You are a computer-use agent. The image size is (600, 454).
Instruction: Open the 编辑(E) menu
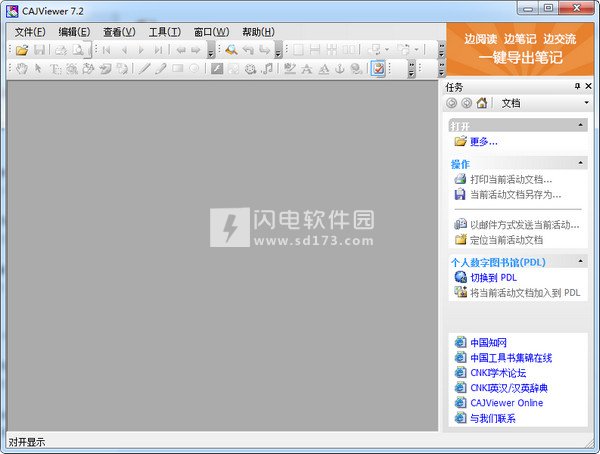click(x=74, y=32)
